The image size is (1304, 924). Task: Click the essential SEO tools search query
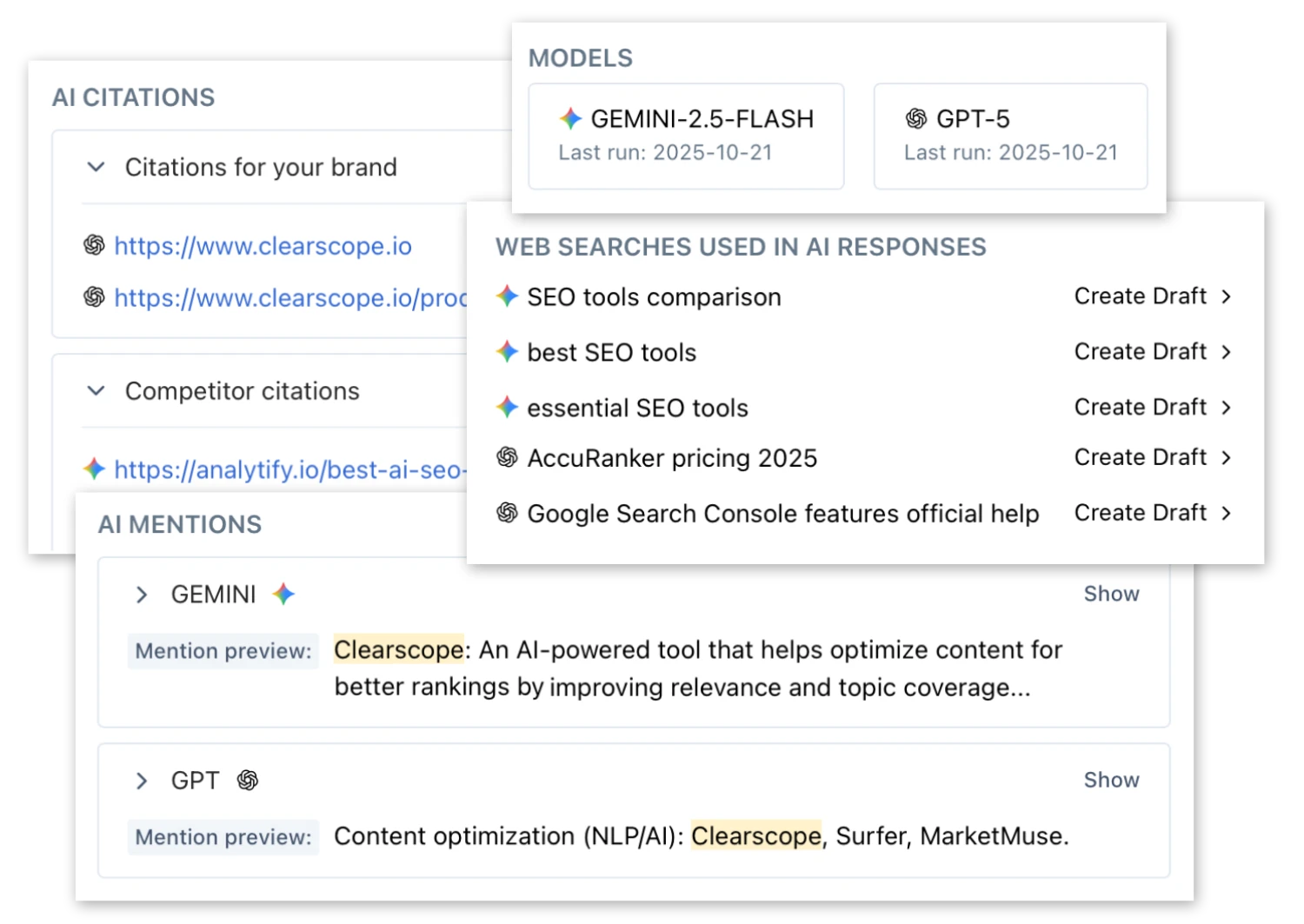[x=637, y=409]
